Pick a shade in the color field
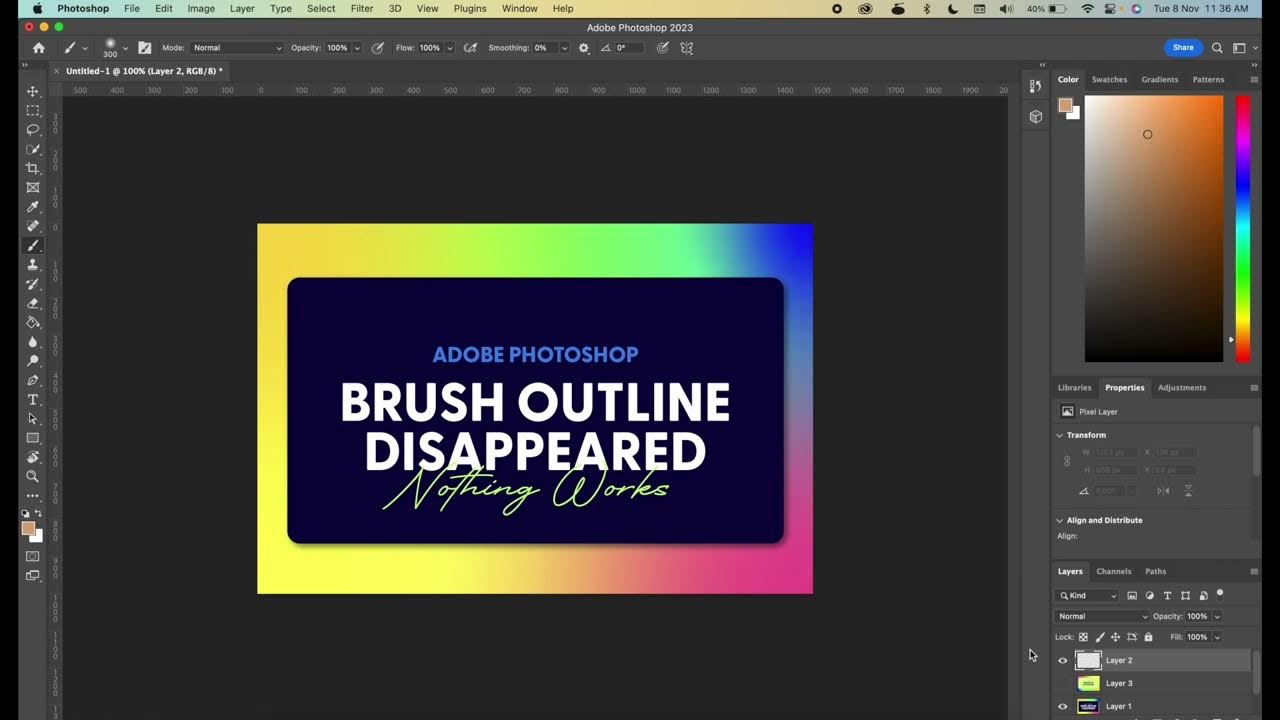 1154,228
